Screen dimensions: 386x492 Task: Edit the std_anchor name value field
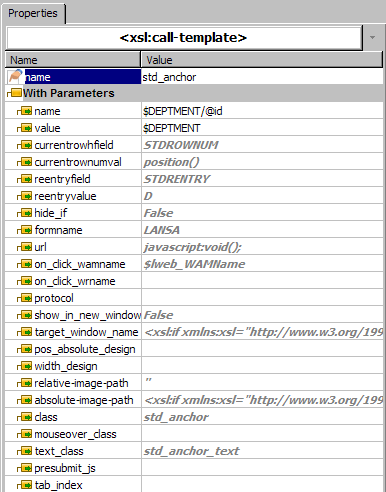(262, 77)
